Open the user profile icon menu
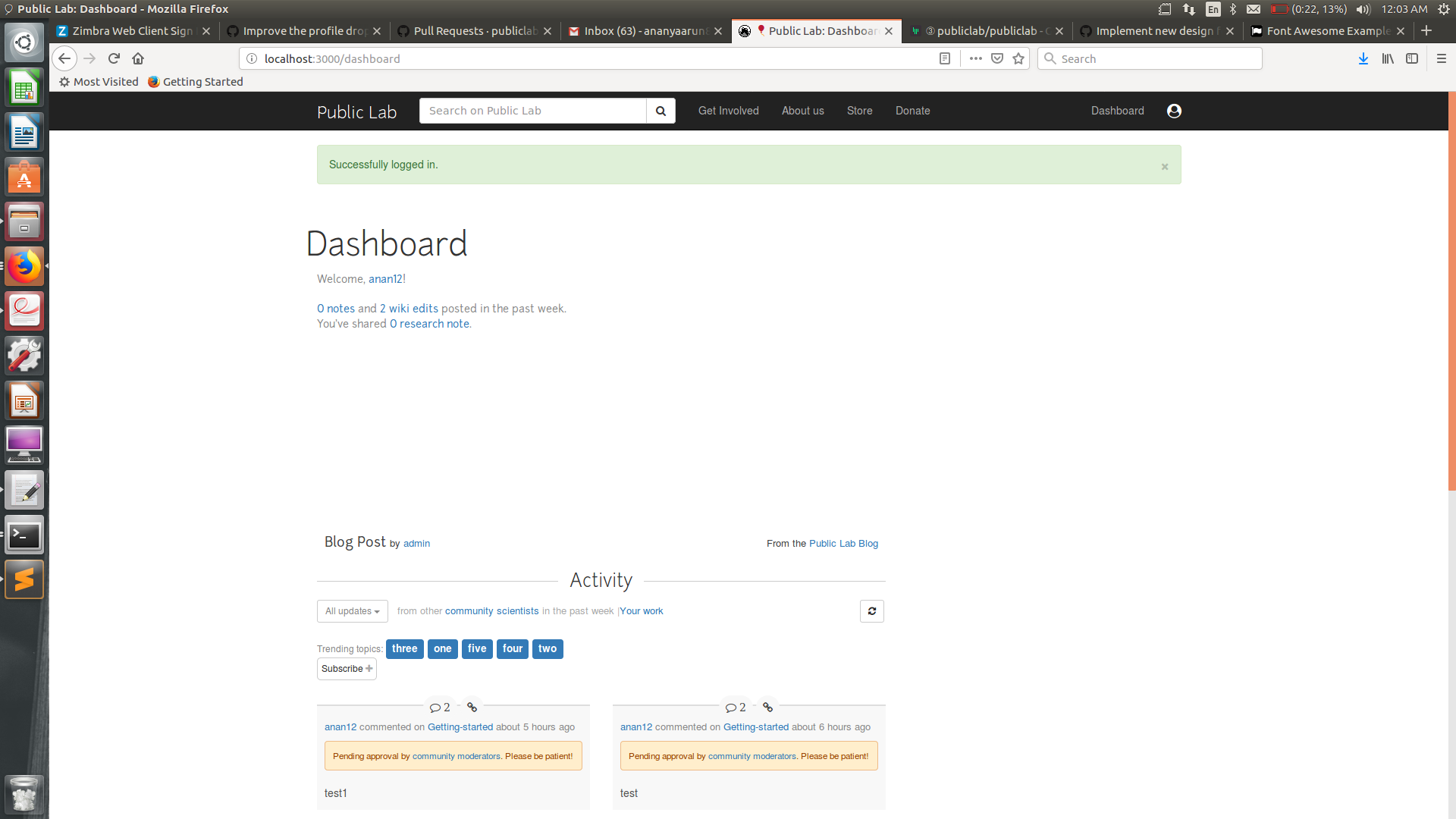 [1174, 111]
